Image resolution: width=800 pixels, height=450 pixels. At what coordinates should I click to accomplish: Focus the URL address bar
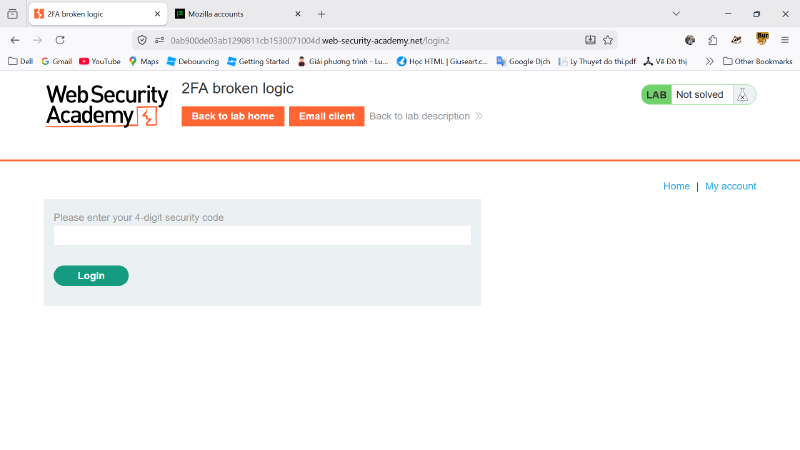[375, 40]
